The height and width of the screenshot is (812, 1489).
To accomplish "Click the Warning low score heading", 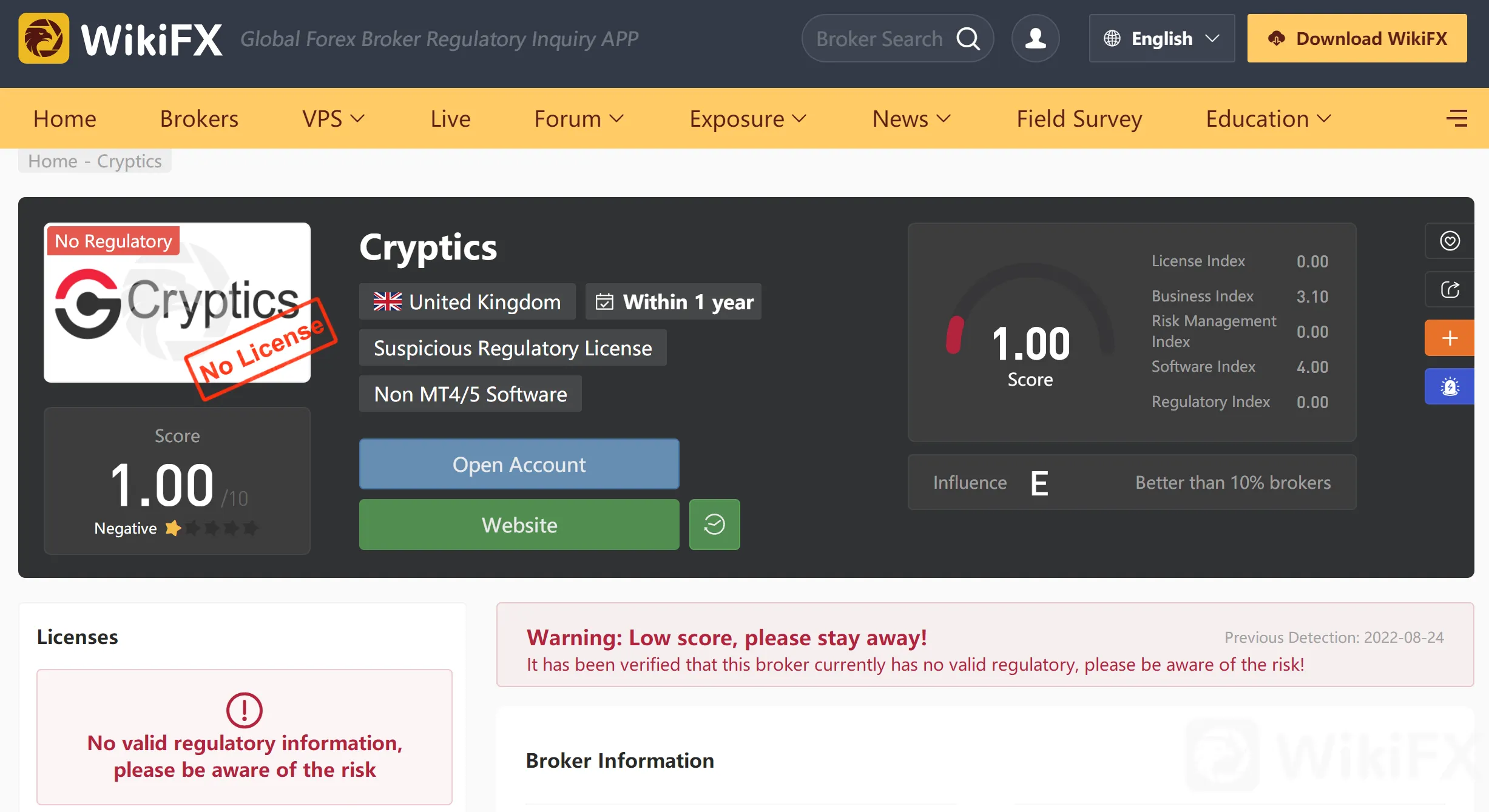I will coord(726,637).
